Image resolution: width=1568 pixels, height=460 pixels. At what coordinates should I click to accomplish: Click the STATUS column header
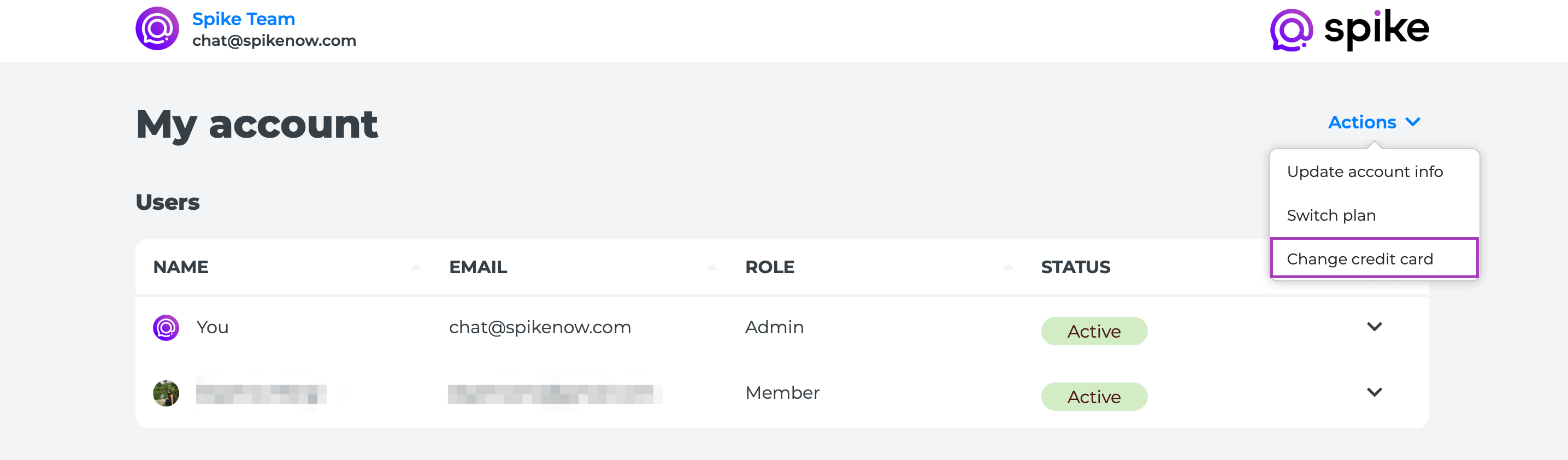[1075, 267]
